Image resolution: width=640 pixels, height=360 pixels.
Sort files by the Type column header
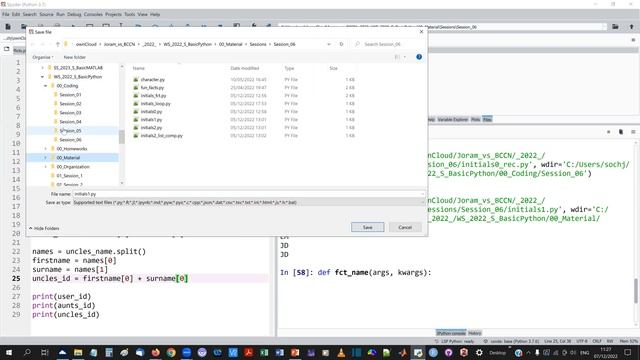click(x=289, y=68)
